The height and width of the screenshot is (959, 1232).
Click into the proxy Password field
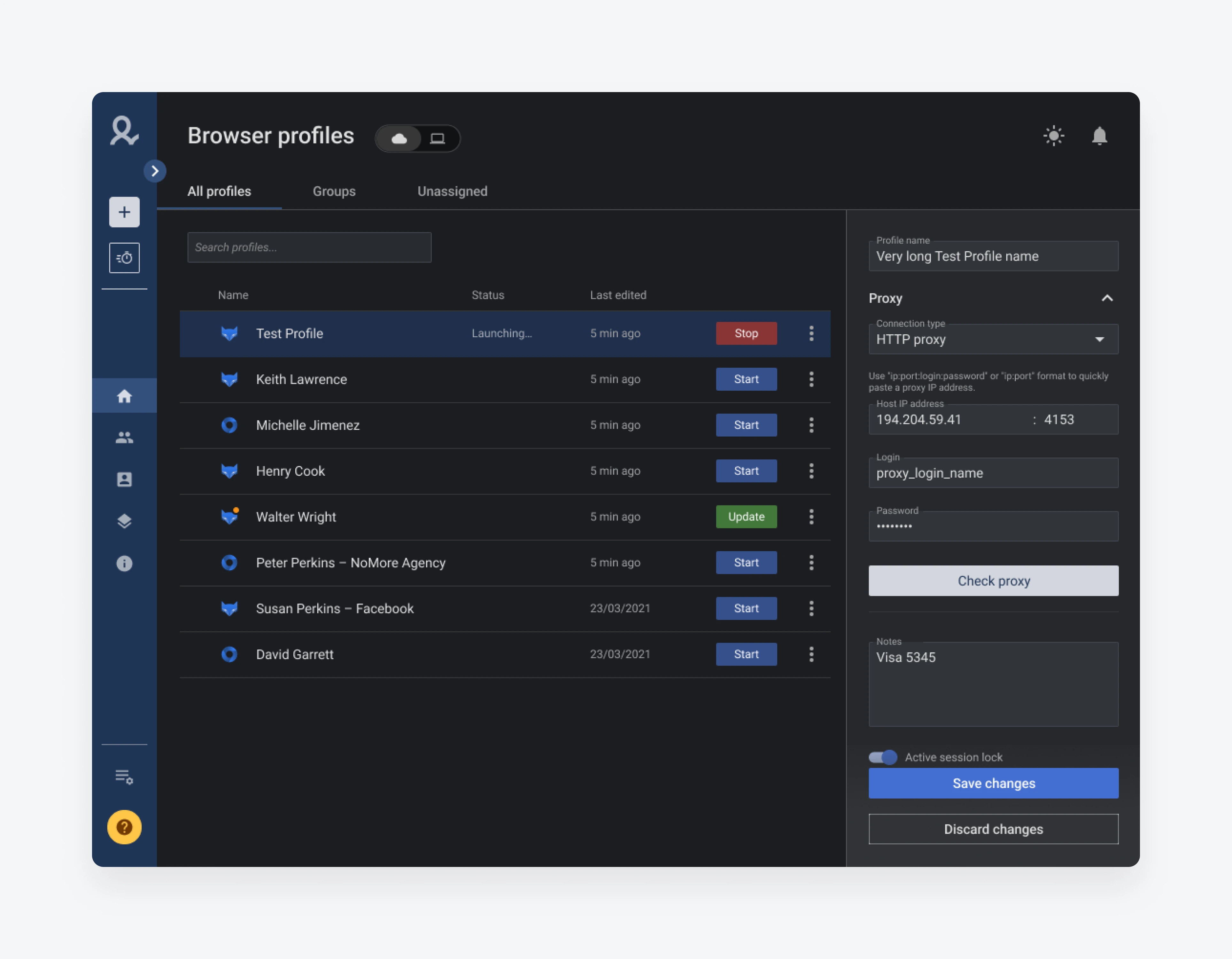point(993,526)
